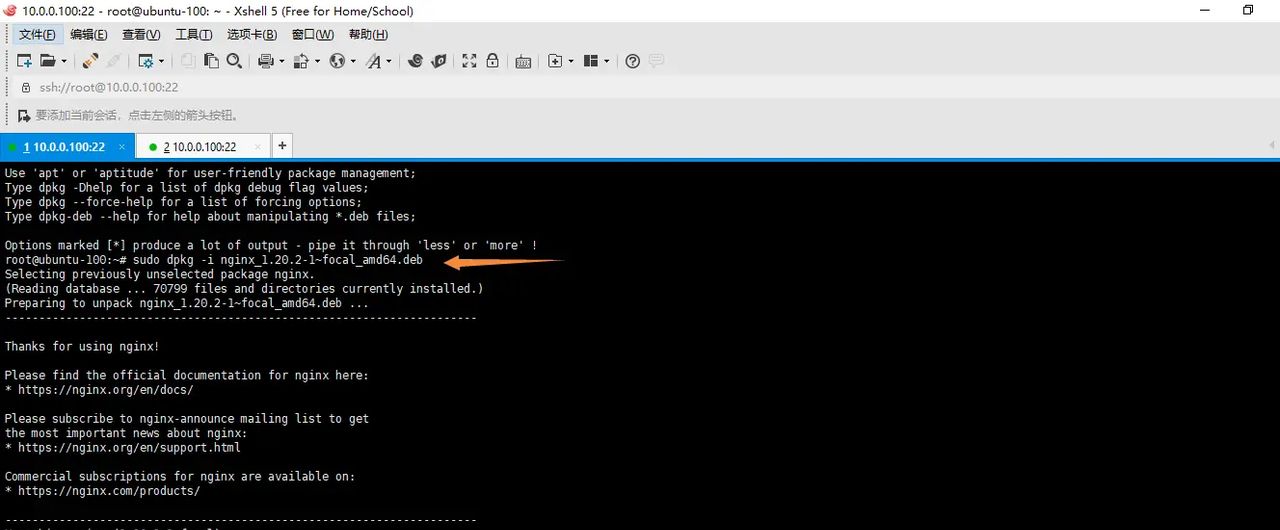The height and width of the screenshot is (530, 1280).
Task: Click the lock screen padlock icon
Action: pyautogui.click(x=492, y=61)
